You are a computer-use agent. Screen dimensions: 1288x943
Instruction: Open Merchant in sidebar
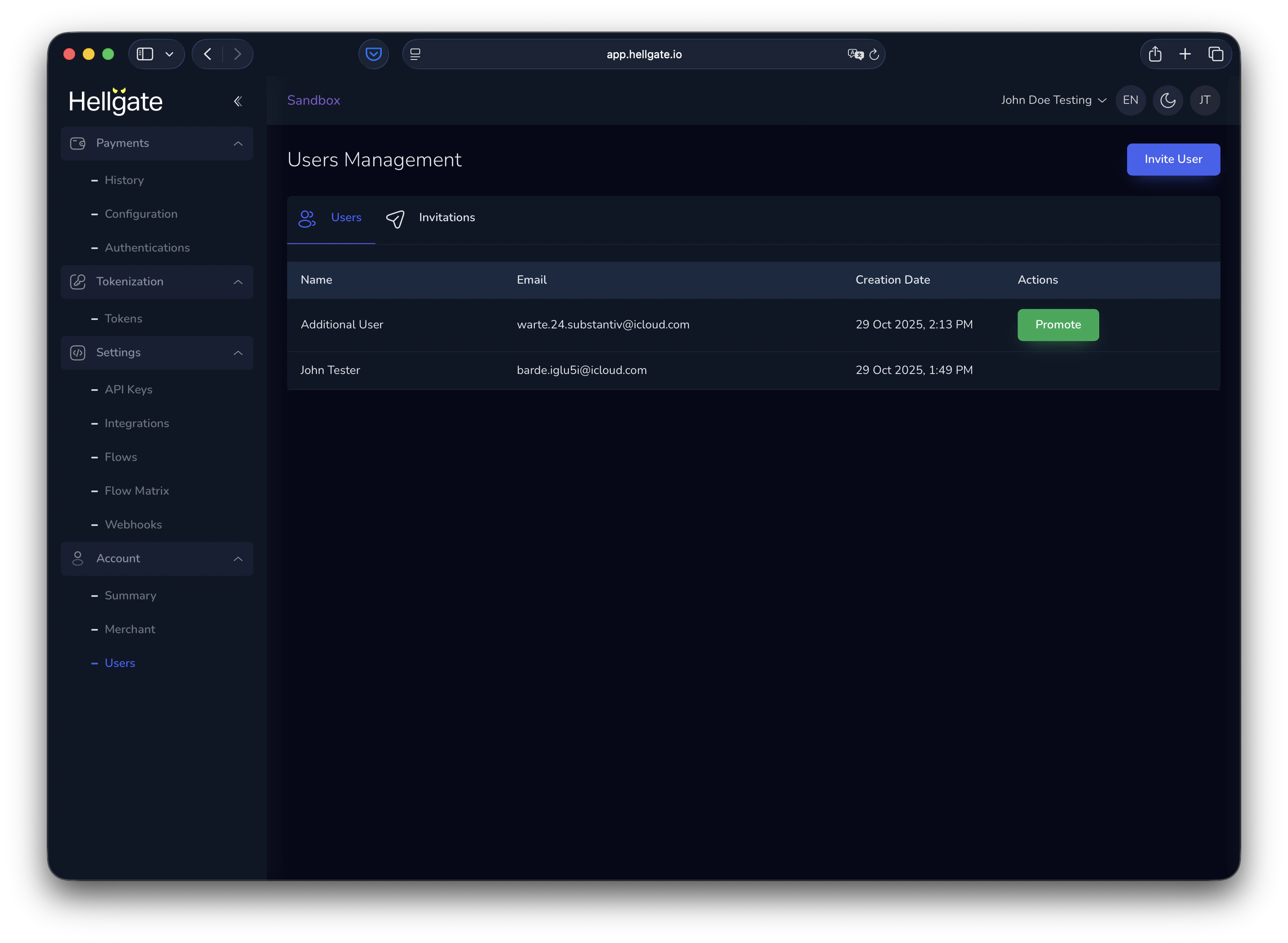130,629
